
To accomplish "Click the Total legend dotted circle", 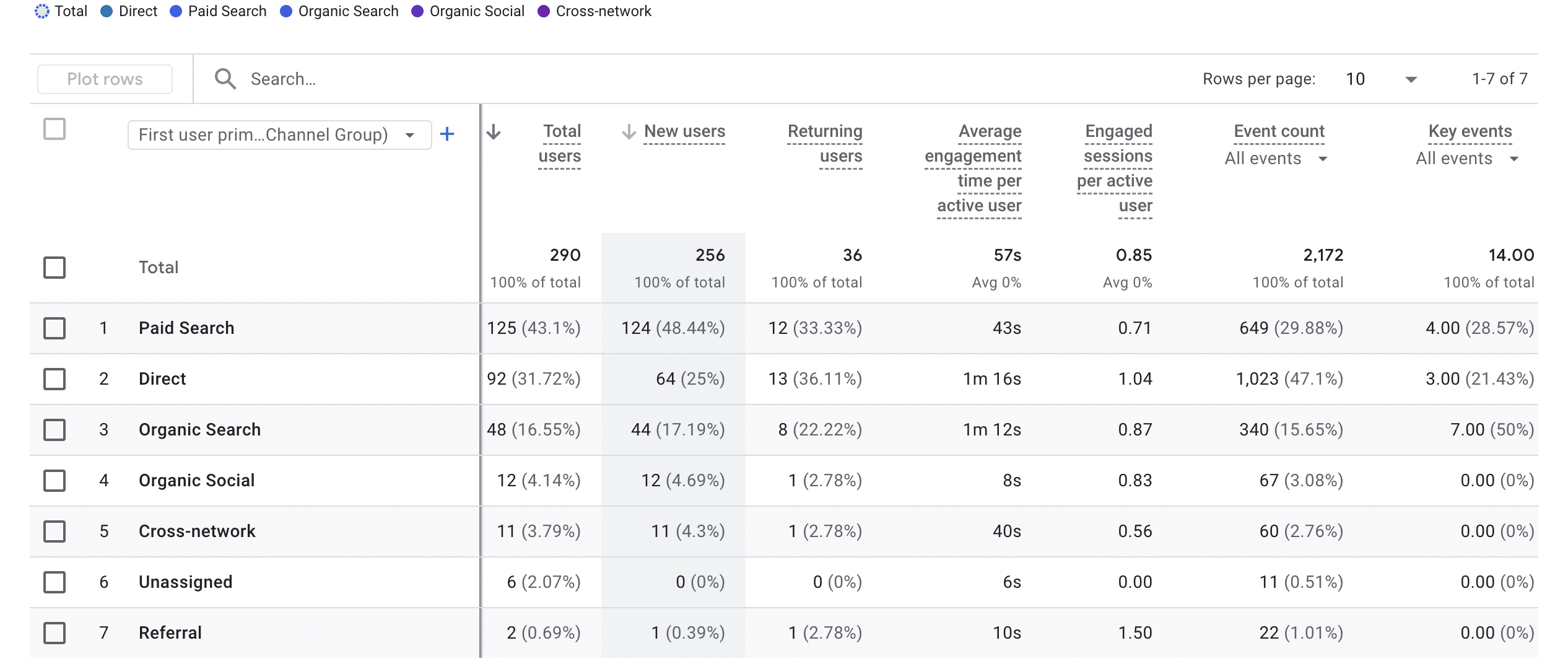I will 41,11.
